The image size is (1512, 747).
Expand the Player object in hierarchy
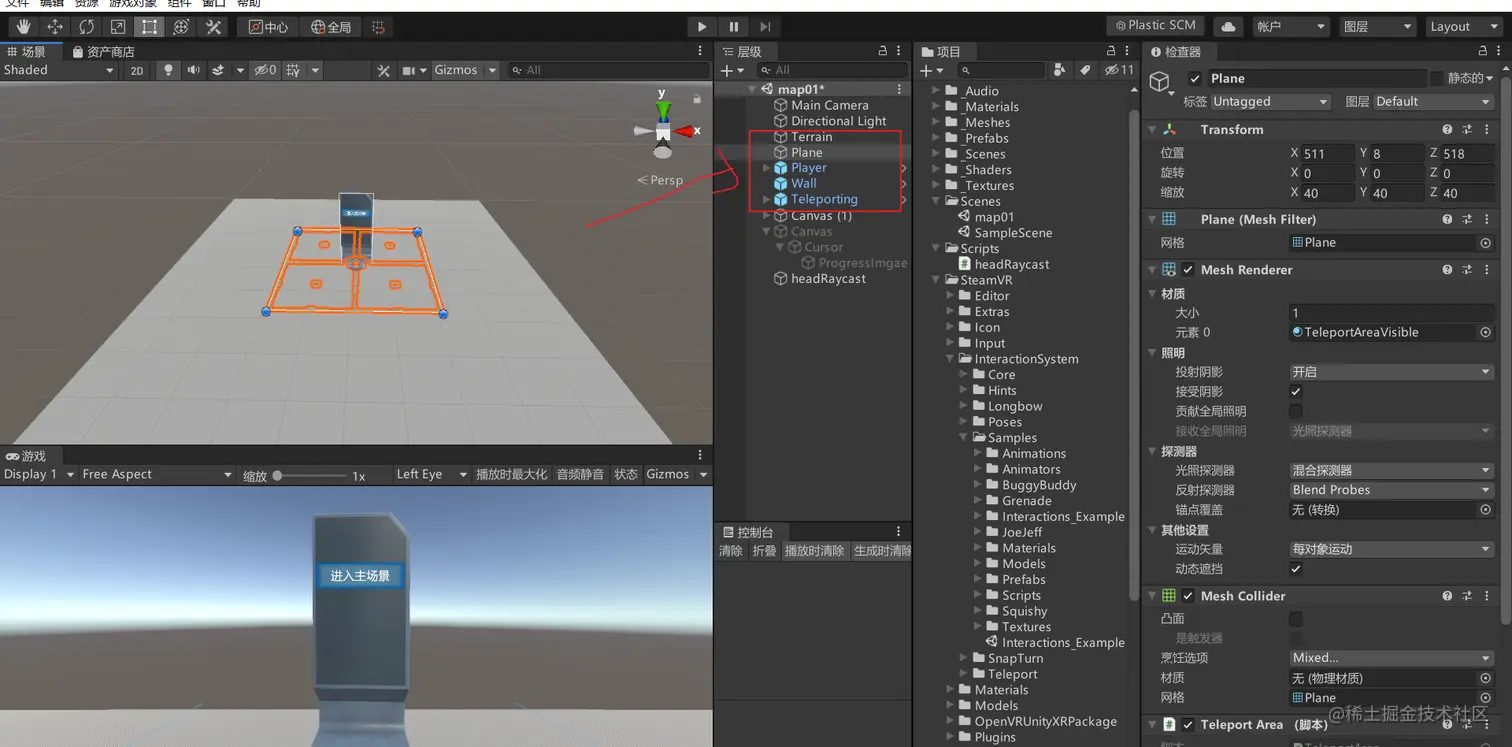767,168
